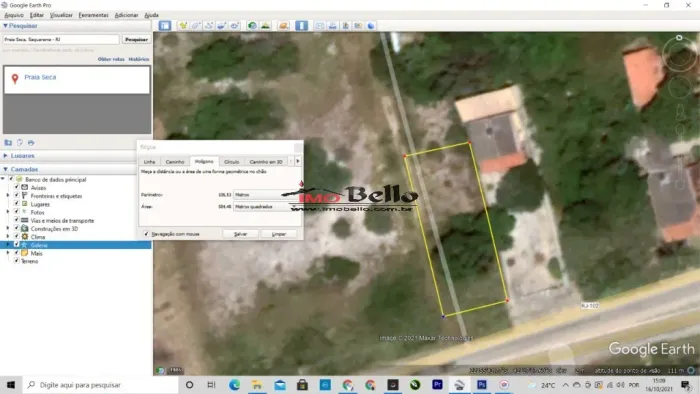Open the ruler measurement tool
The width and height of the screenshot is (700, 394).
[301, 25]
